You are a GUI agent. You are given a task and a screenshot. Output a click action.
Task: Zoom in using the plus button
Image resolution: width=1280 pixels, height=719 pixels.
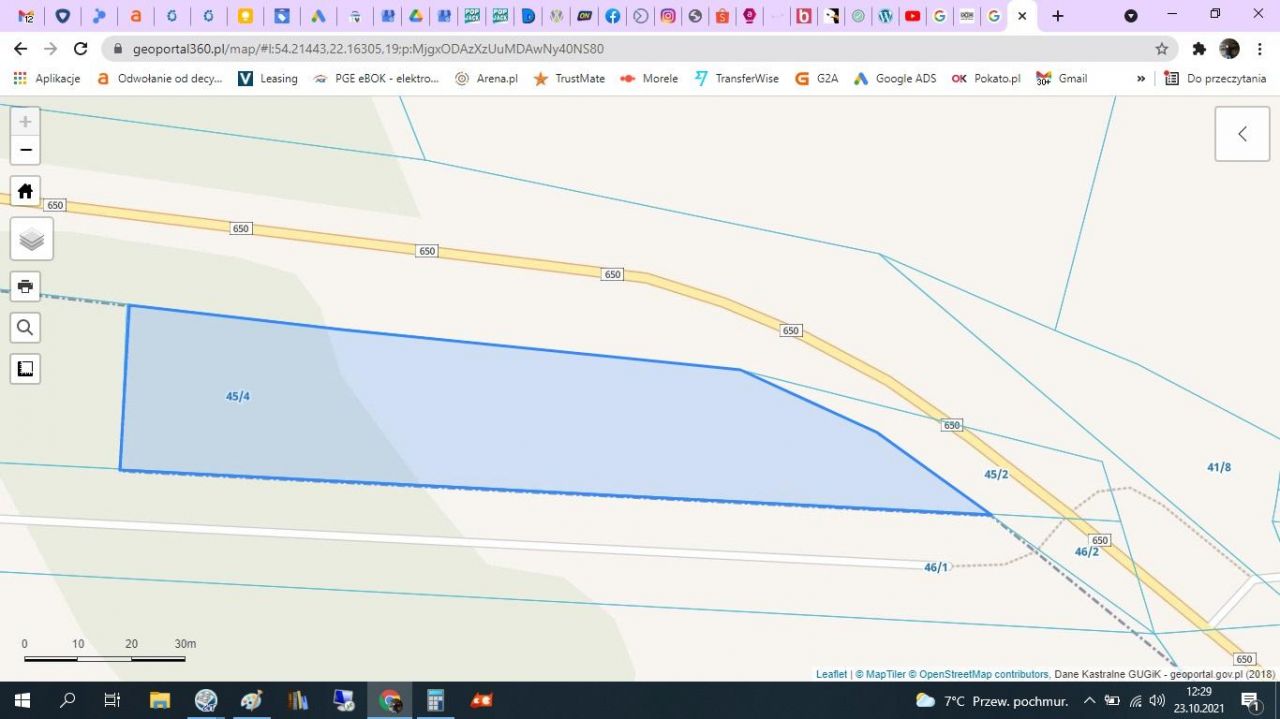click(x=25, y=122)
